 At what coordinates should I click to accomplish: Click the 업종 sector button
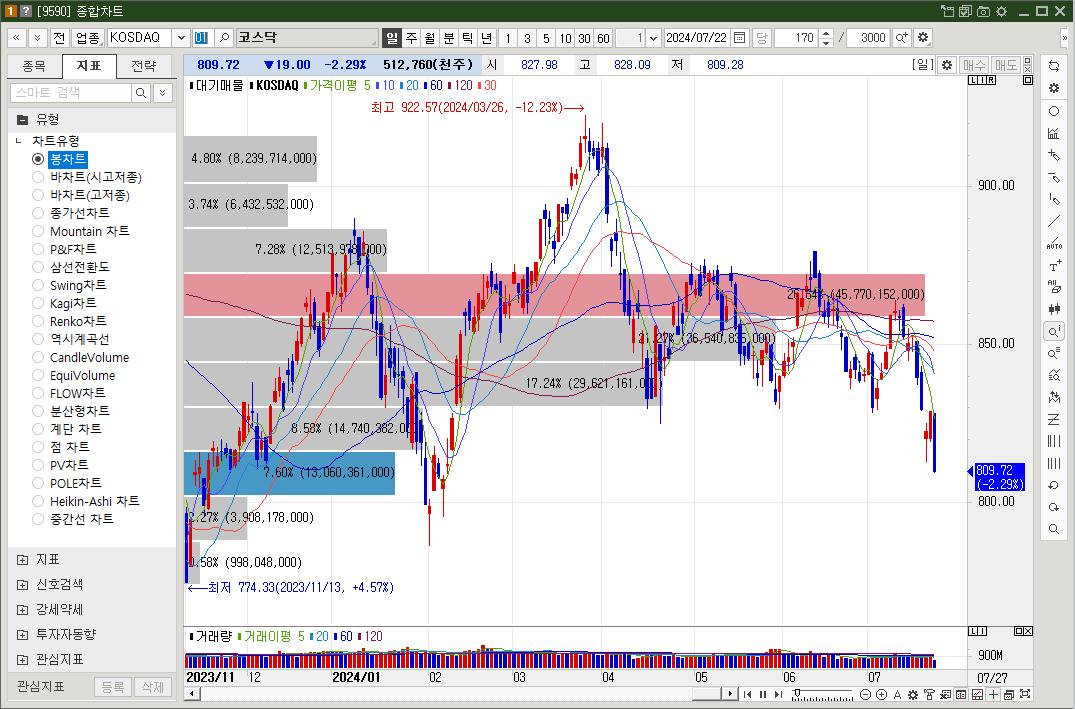[87, 38]
